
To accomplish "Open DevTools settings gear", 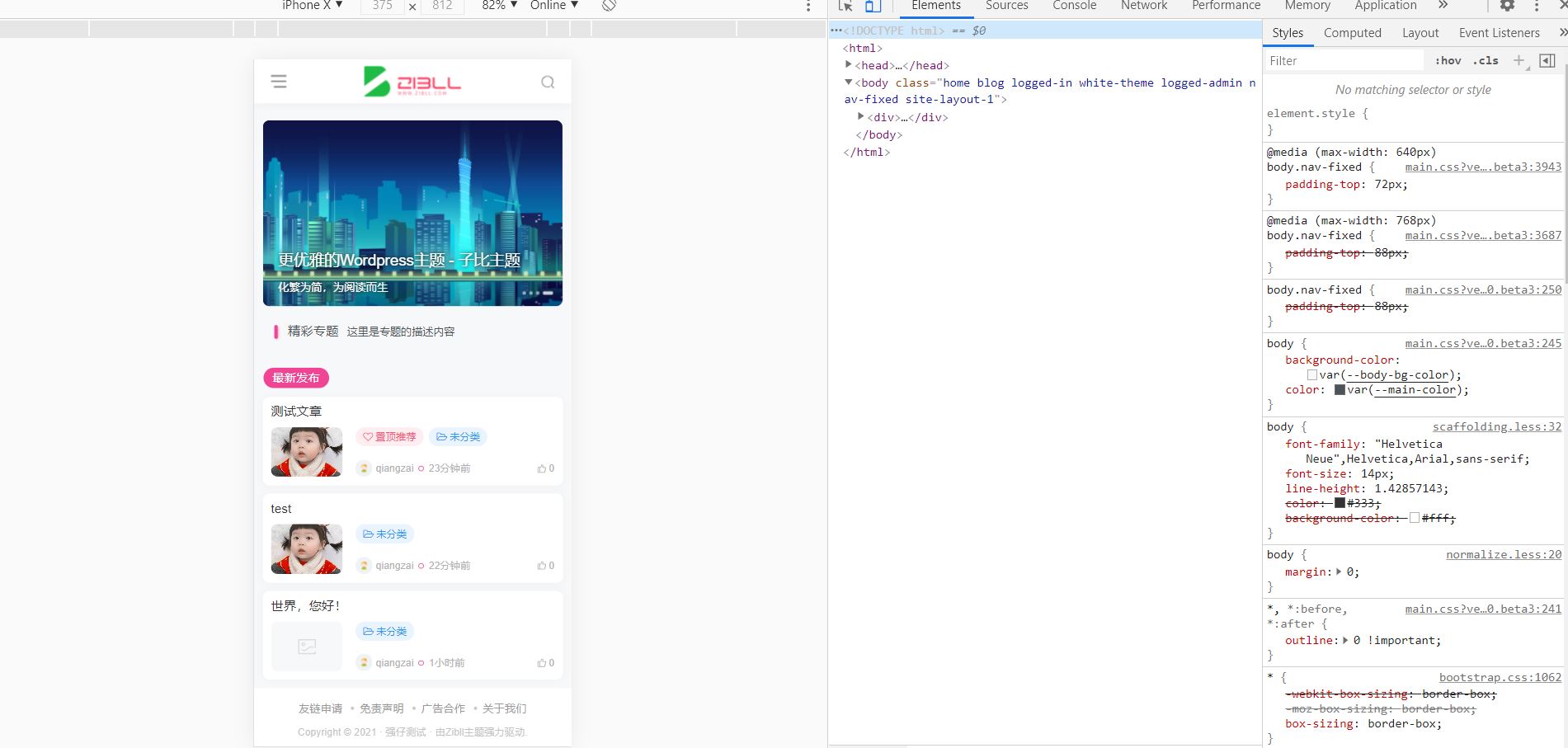I will 1507,6.
